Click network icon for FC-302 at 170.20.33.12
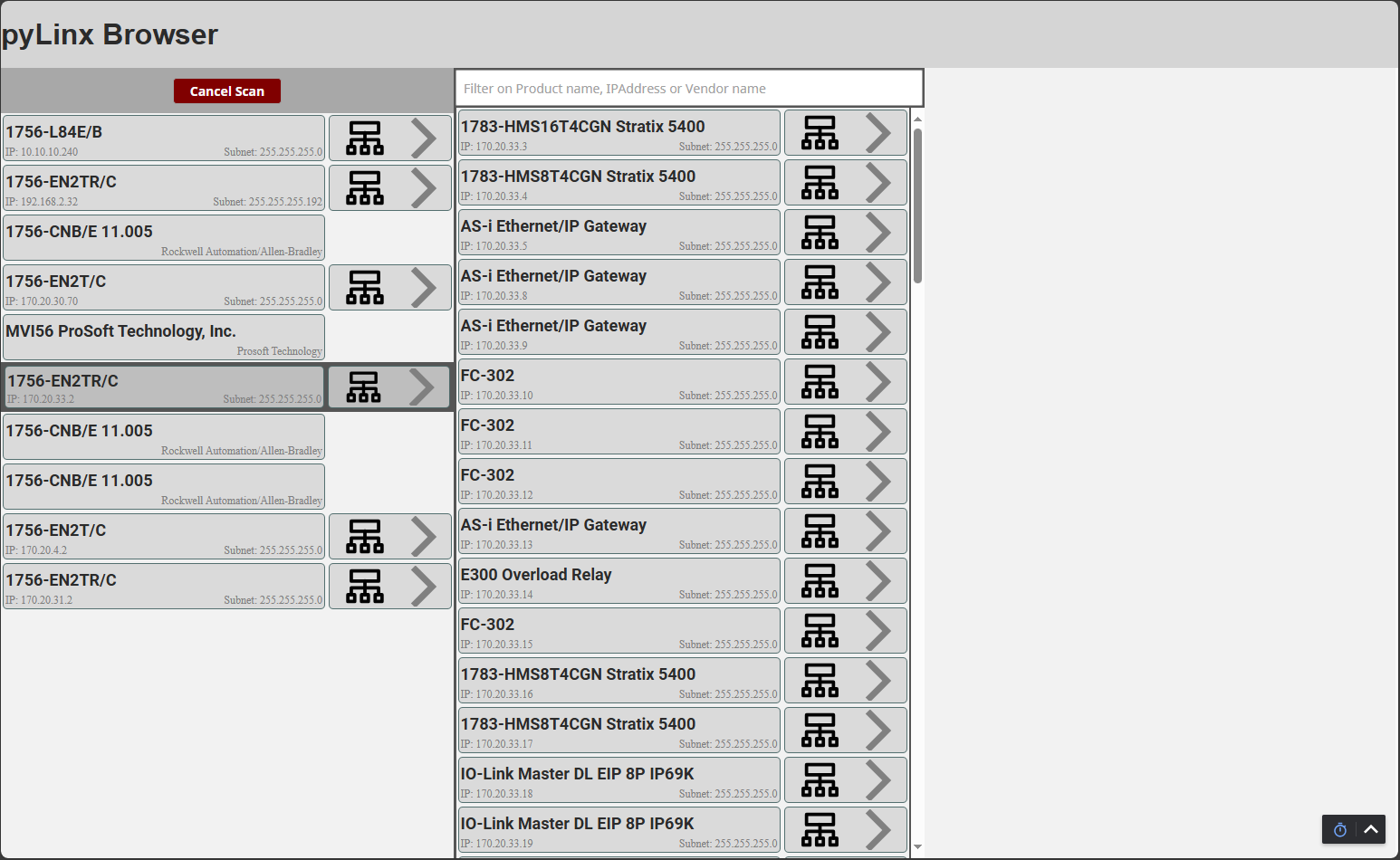Screen dimensions: 1400x860 coord(820,482)
